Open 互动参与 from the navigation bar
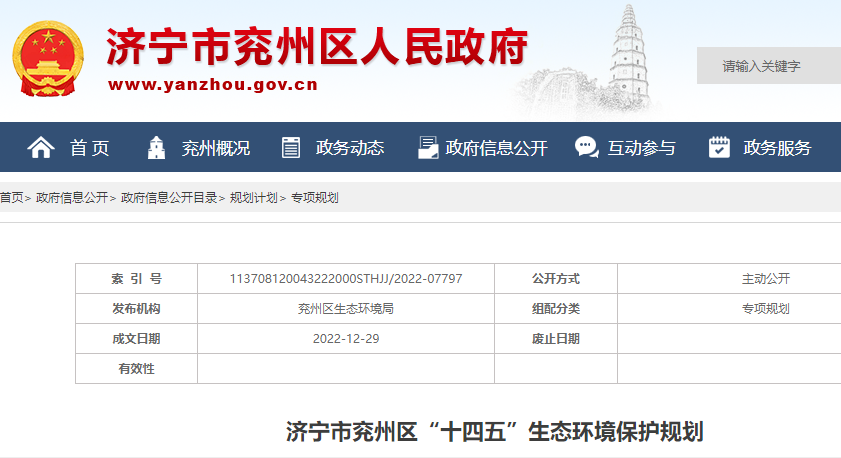This screenshot has height=458, width=841. tap(641, 148)
